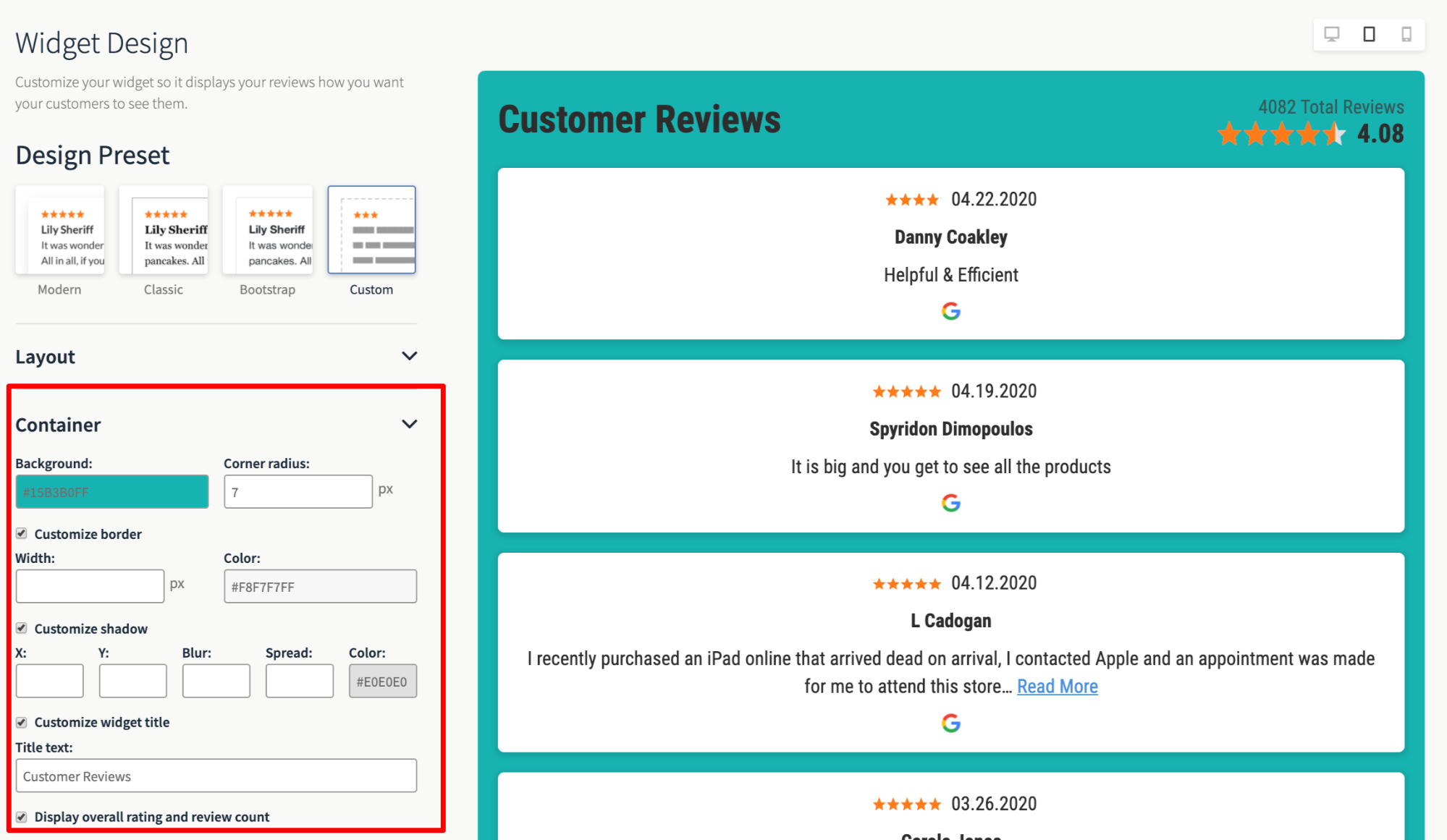Click the Corner radius input field

point(298,491)
